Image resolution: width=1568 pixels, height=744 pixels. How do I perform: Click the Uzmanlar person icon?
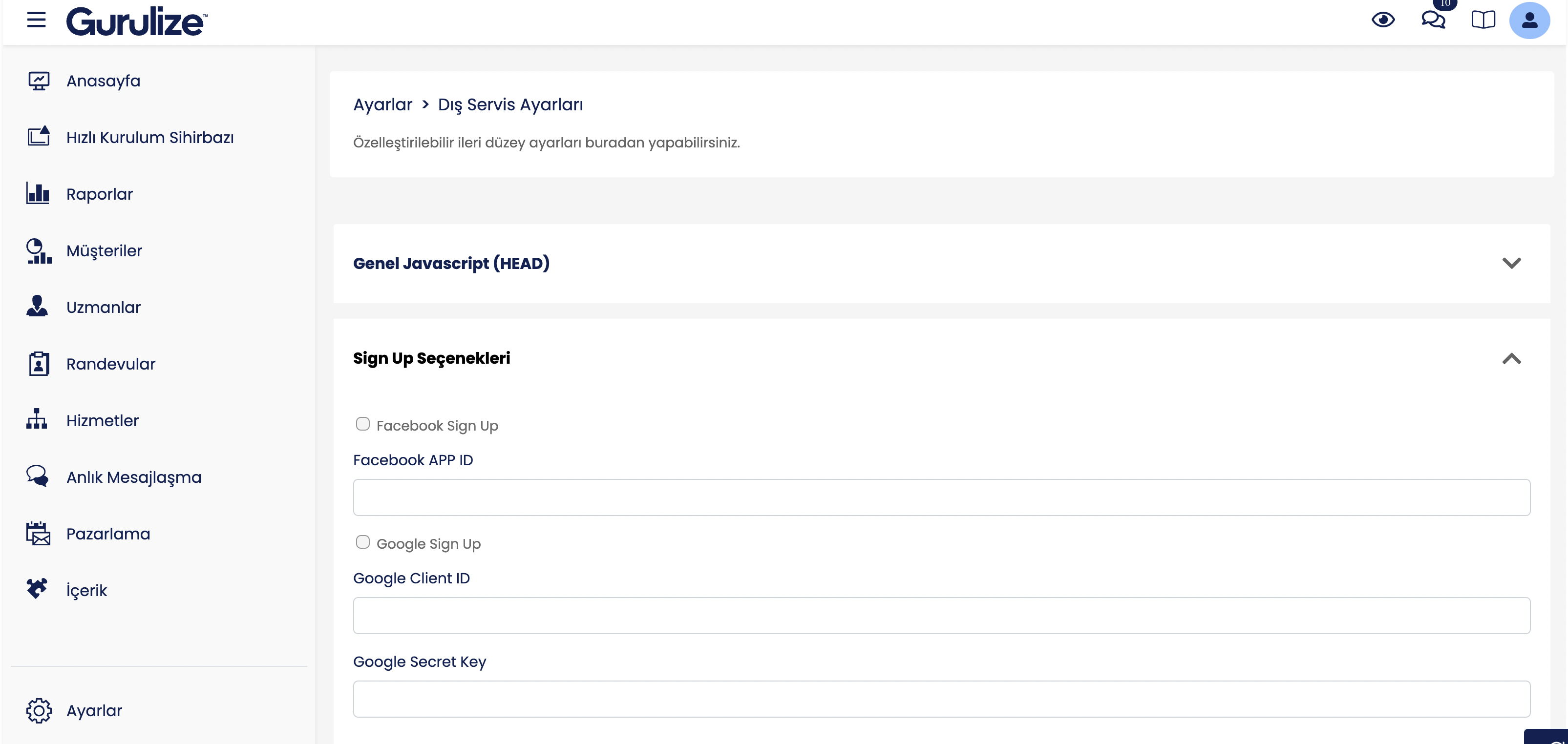[x=37, y=306]
